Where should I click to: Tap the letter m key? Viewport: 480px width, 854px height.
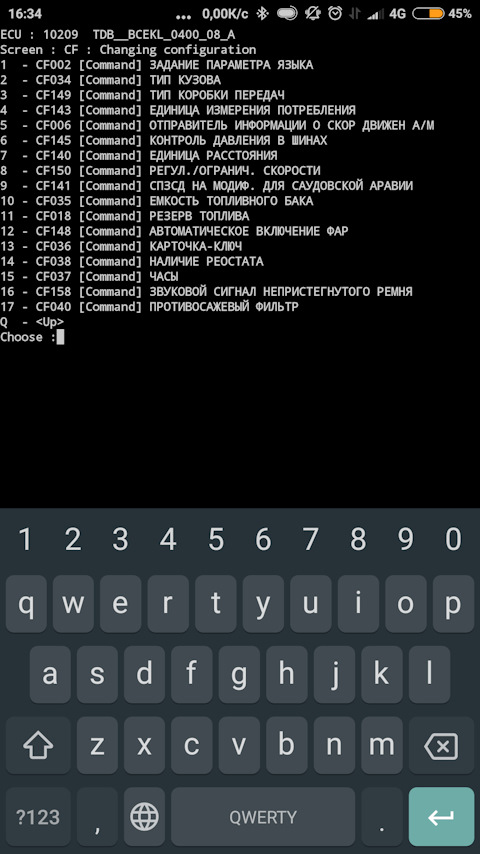tap(381, 745)
